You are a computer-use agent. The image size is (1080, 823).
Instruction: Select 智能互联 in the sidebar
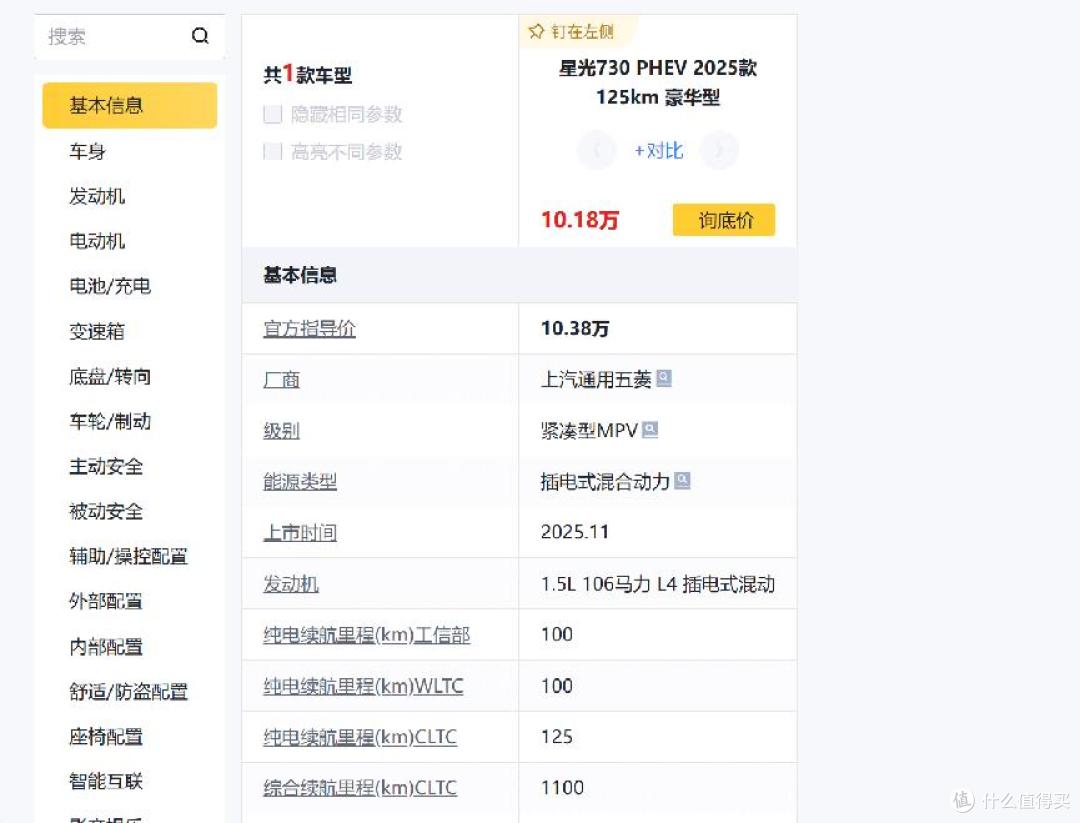click(x=106, y=781)
